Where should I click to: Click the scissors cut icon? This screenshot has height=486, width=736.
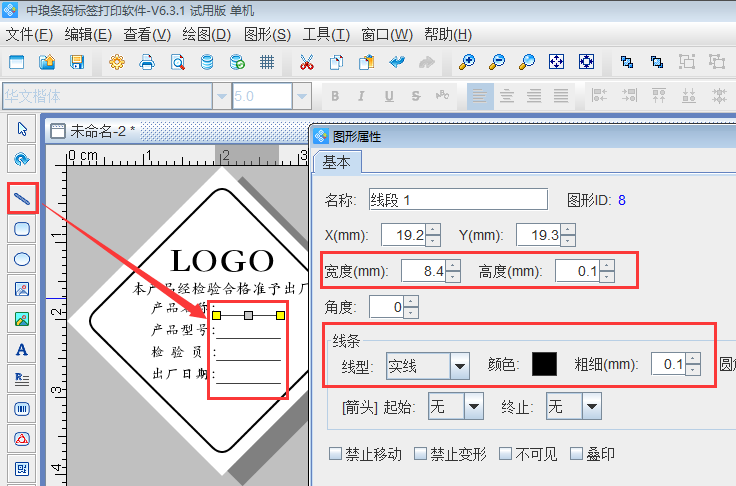coord(306,62)
